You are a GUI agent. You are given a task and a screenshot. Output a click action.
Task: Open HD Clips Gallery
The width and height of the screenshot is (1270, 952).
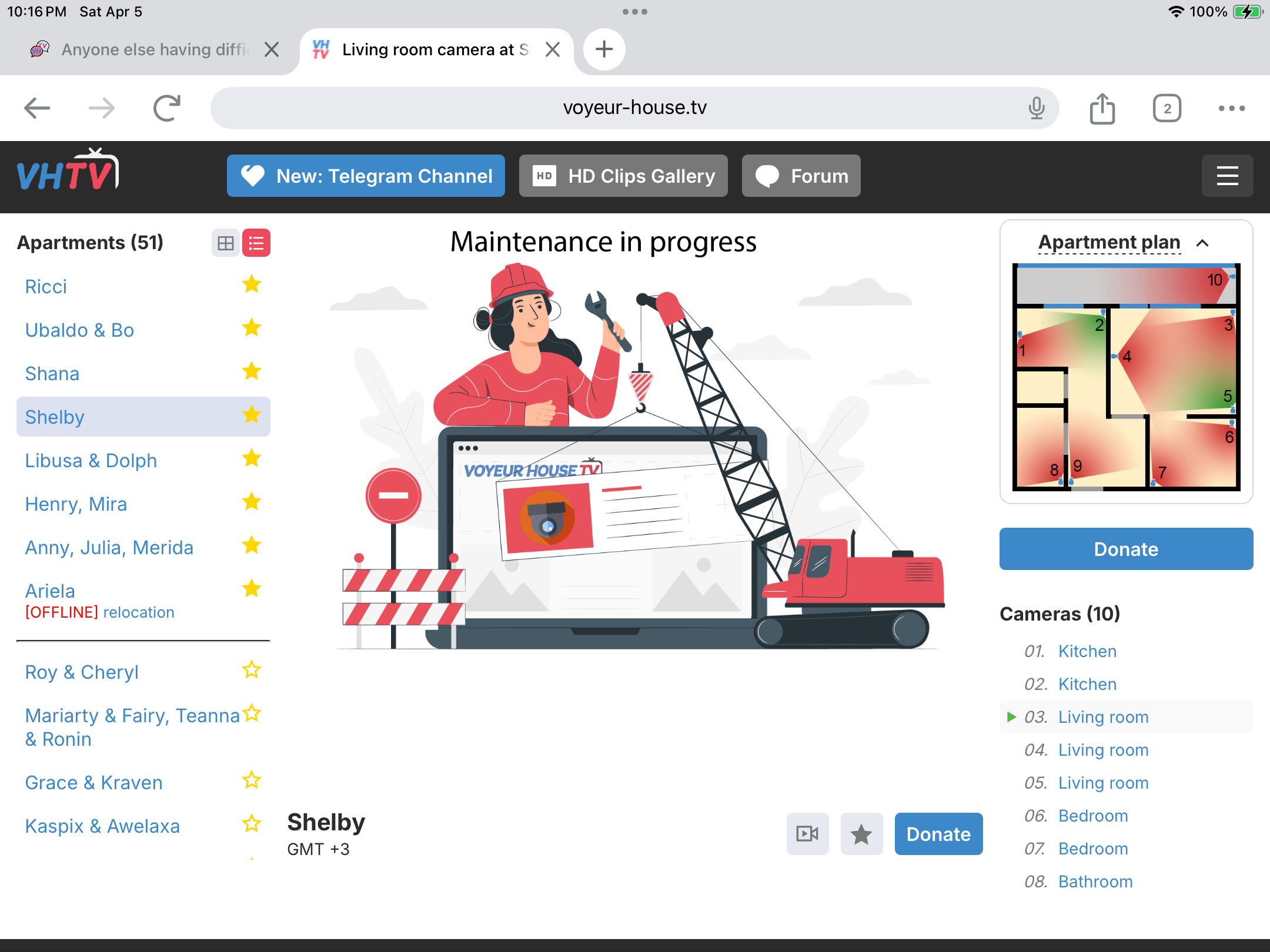pos(623,176)
